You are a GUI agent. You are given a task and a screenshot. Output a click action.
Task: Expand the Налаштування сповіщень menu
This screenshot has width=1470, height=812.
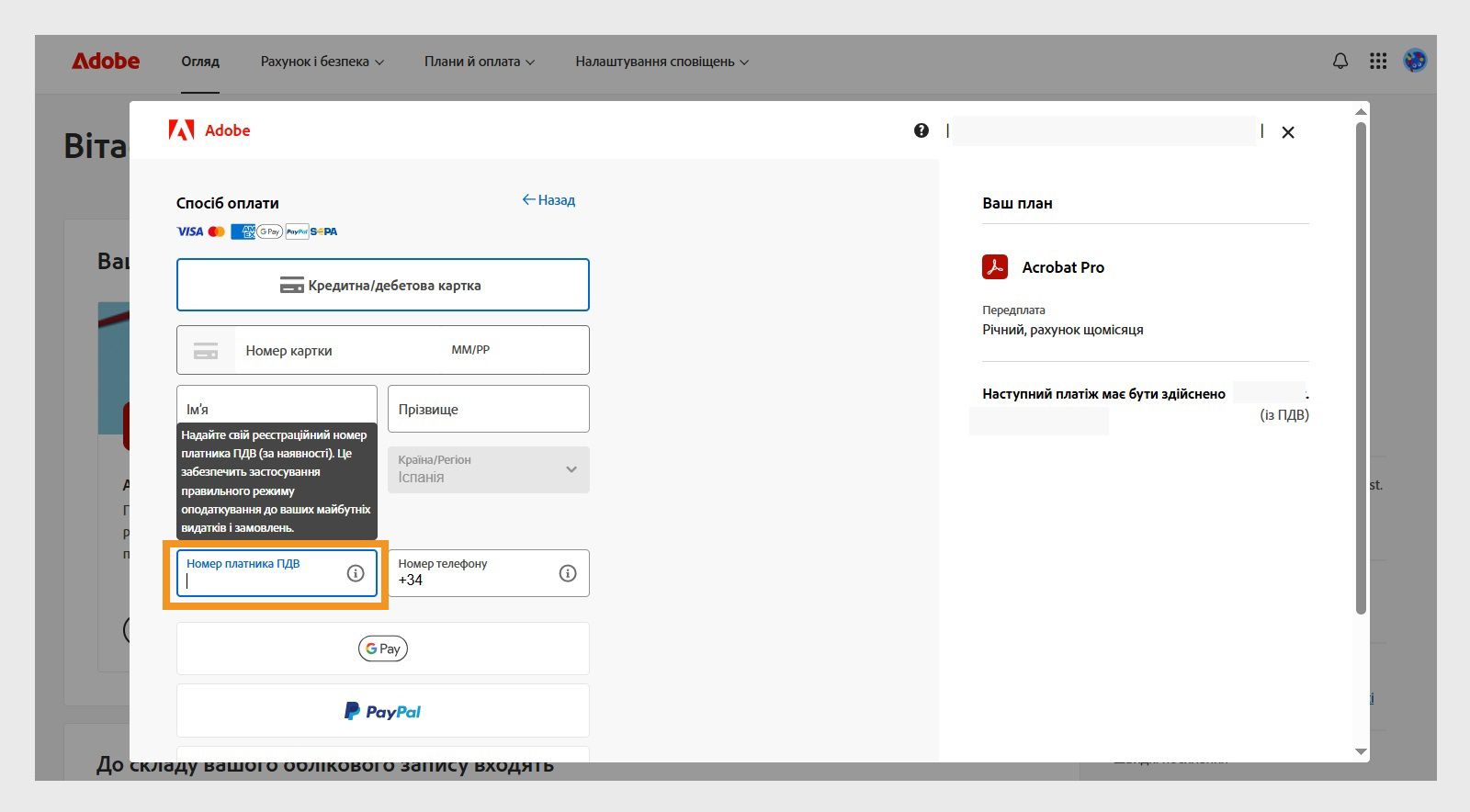pos(662,62)
